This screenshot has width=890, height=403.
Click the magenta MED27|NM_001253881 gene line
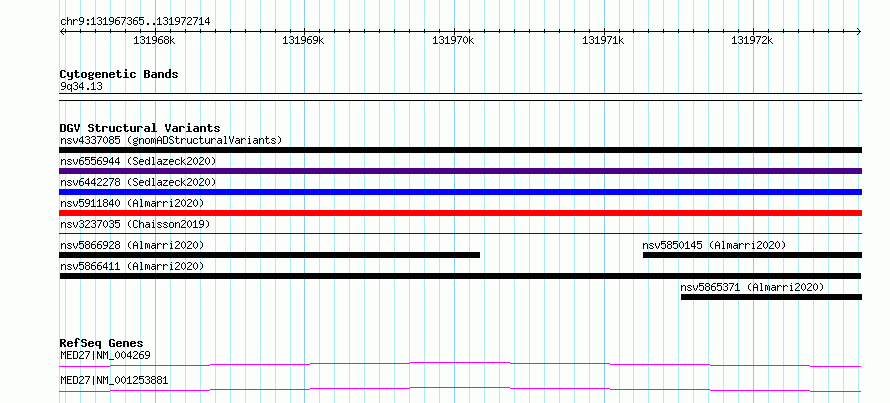(x=460, y=389)
